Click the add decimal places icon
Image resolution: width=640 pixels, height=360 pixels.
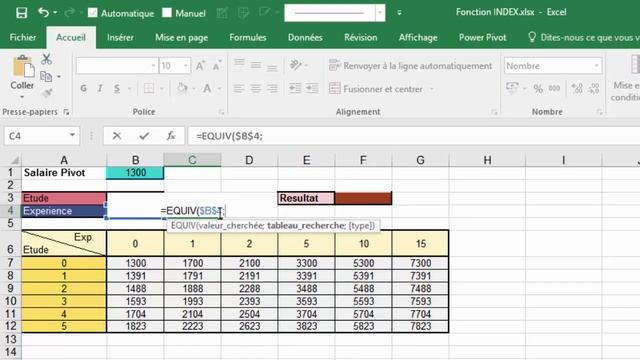577,89
